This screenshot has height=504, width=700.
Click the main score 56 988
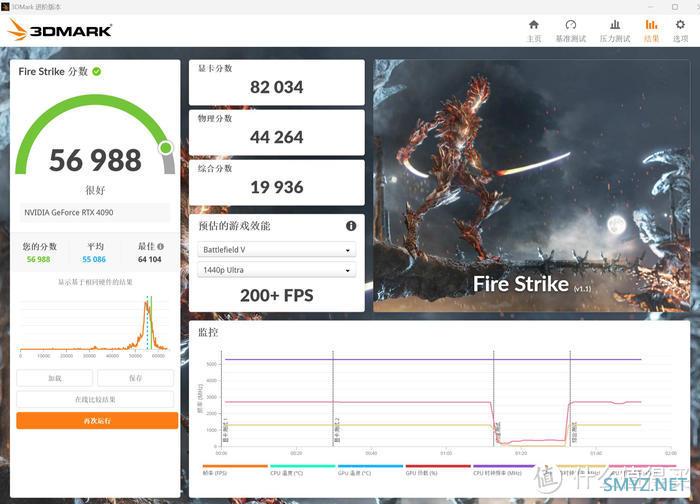point(95,160)
